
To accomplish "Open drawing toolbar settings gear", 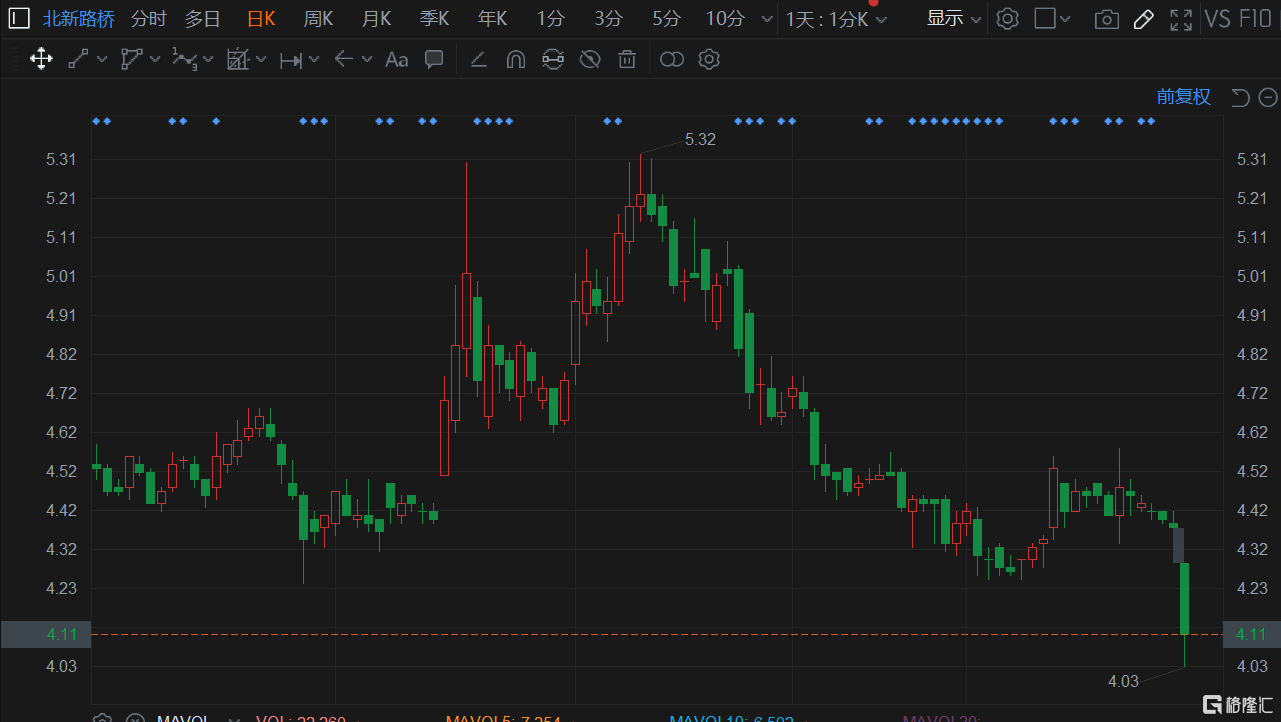I will [x=709, y=59].
